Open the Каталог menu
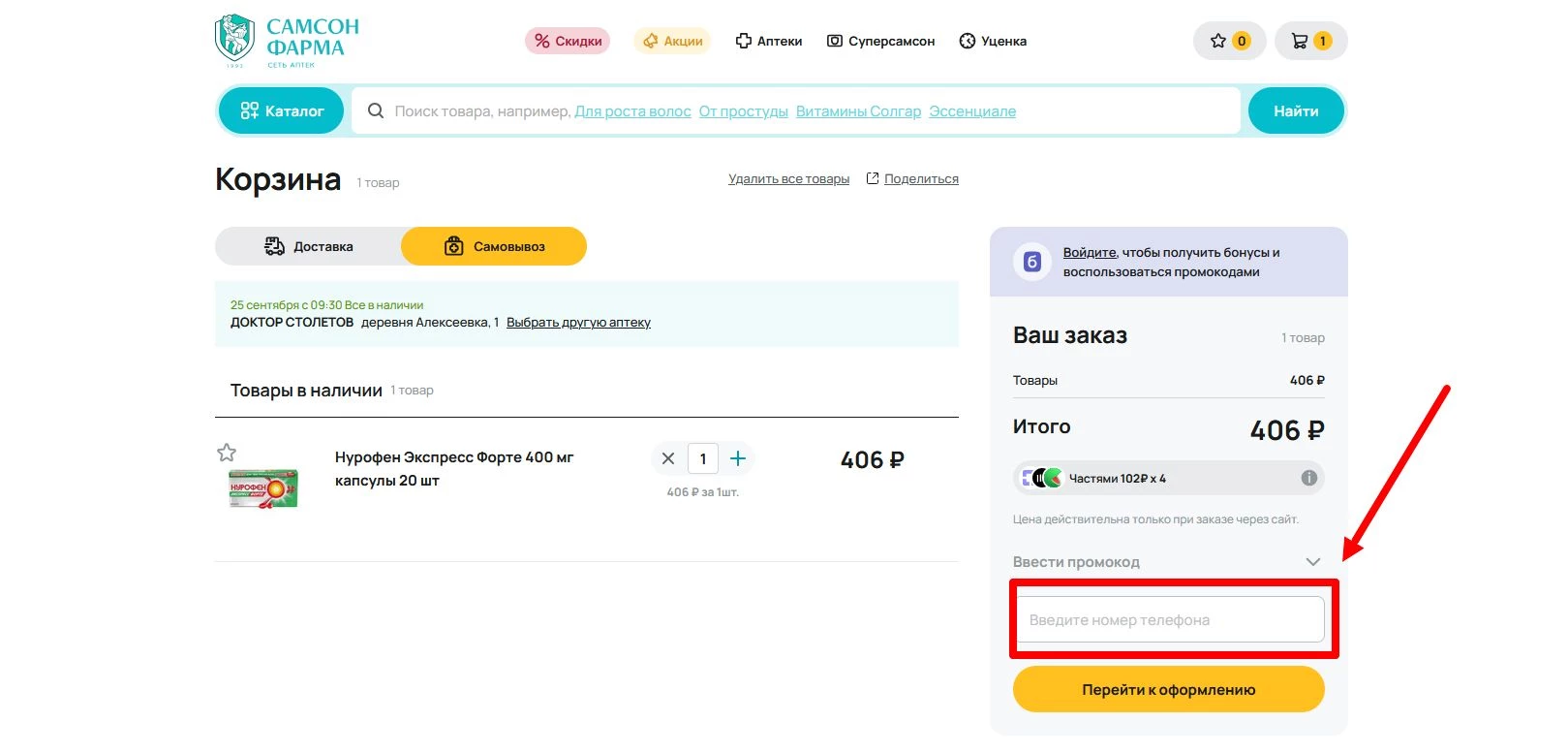 click(x=282, y=110)
